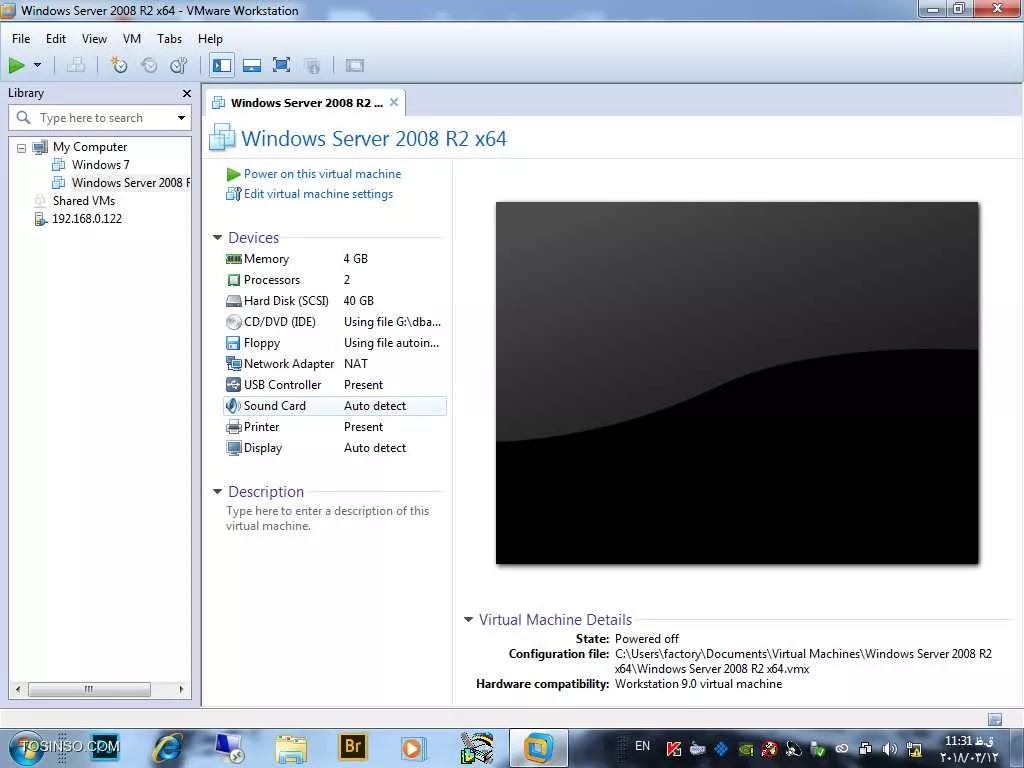Select the My Computer tree item
This screenshot has height=768, width=1024.
(89, 147)
